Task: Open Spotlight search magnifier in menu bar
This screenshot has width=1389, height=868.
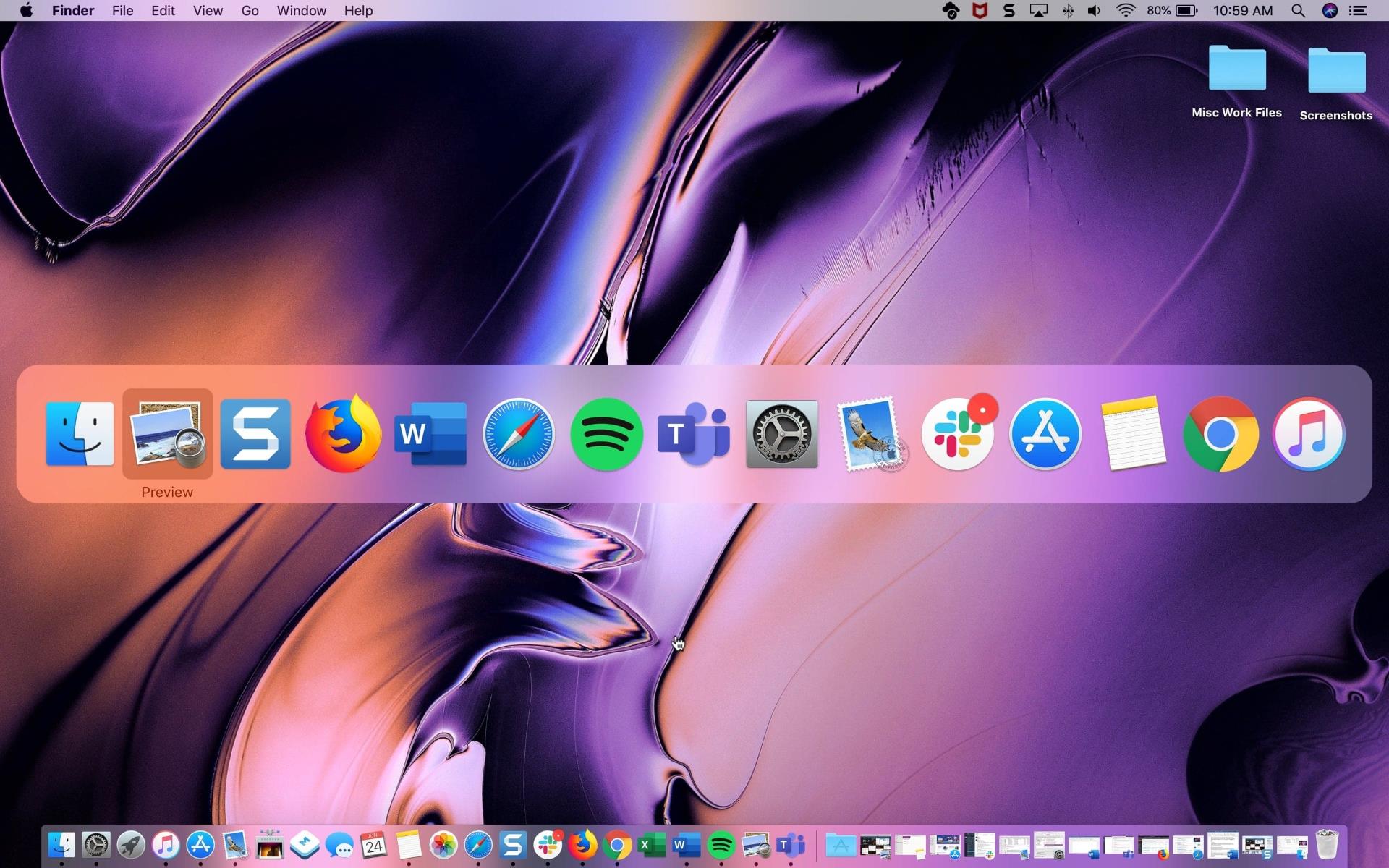Action: (x=1298, y=11)
